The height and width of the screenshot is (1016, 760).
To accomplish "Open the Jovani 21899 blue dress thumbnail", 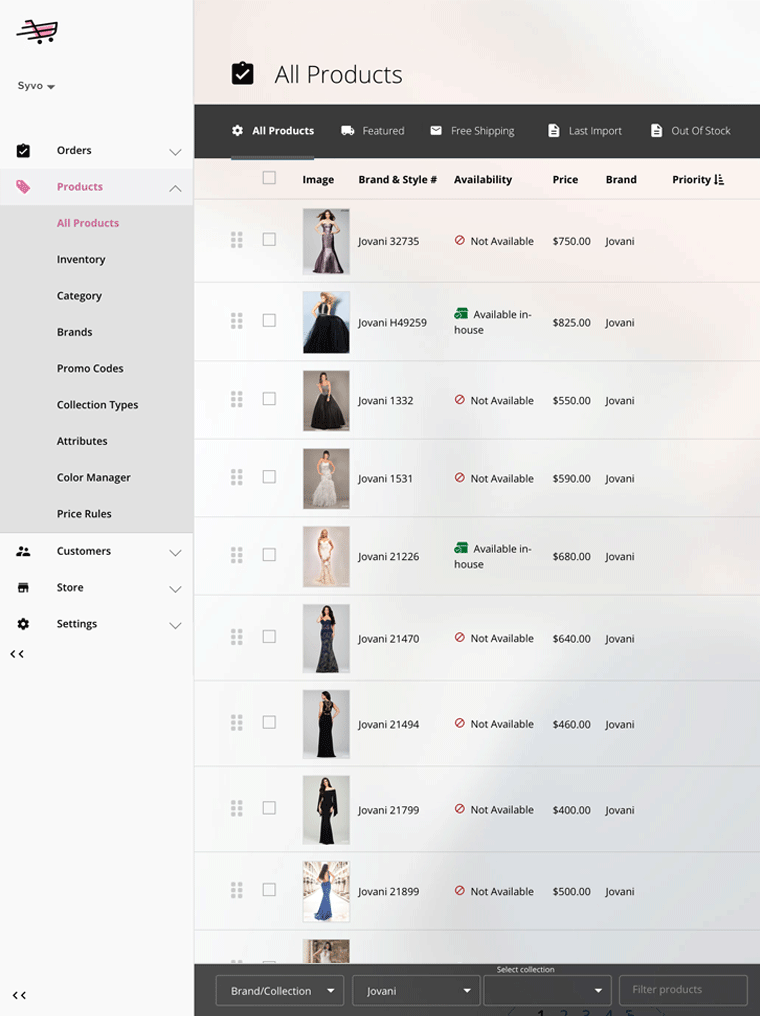I will click(x=326, y=892).
